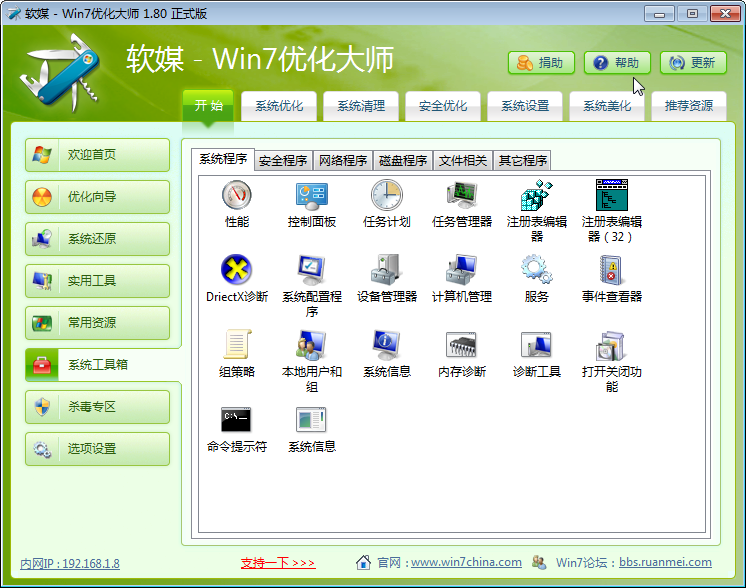Open 系统配置程序 icon
The image size is (746, 588).
(312, 270)
